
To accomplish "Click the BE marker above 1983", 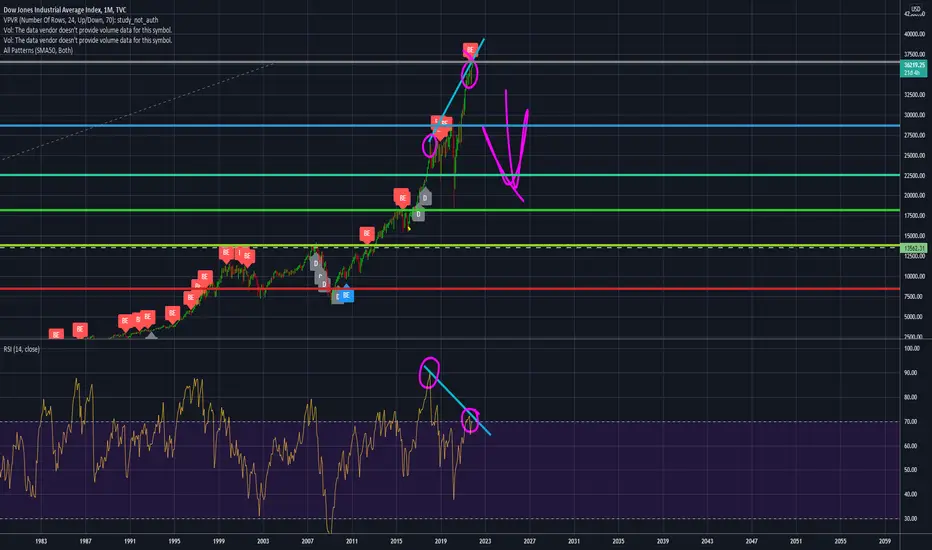I will tap(56, 335).
